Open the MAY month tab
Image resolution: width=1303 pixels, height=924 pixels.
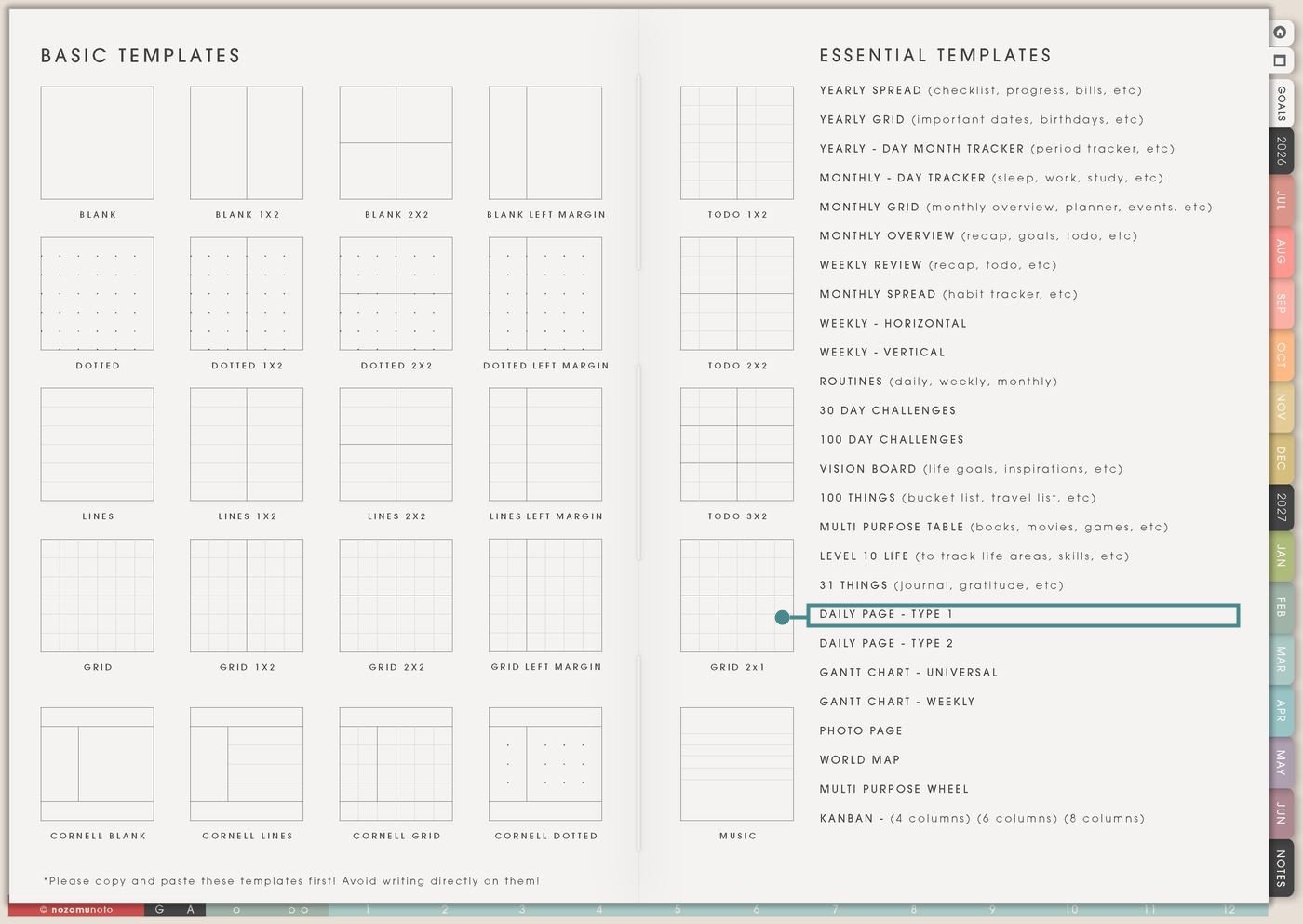[x=1281, y=763]
